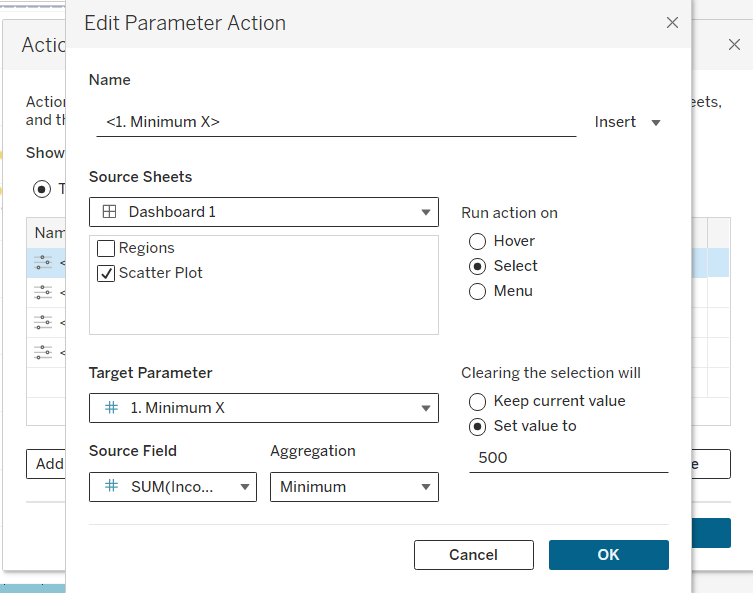Uncheck the Scatter Plot sheet checkbox
753x593 pixels.
click(106, 273)
